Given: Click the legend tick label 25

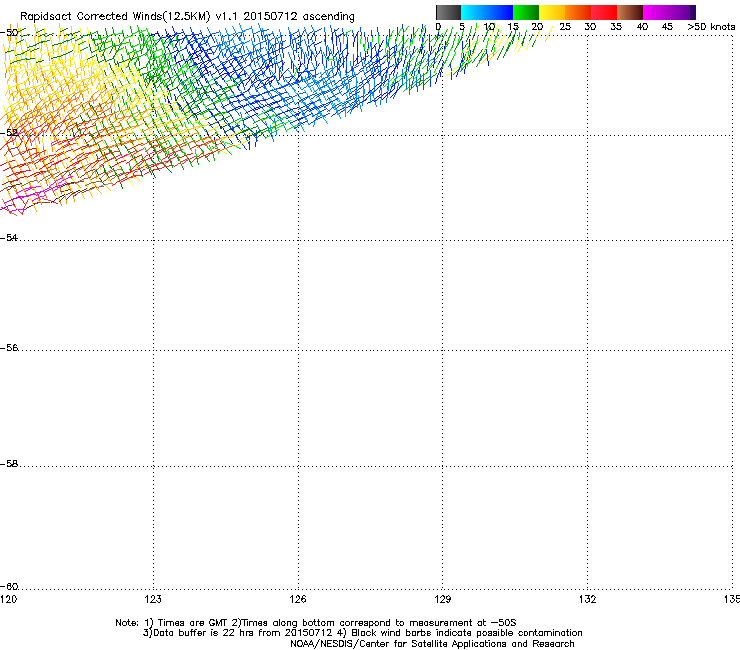Looking at the screenshot, I should 565,26.
